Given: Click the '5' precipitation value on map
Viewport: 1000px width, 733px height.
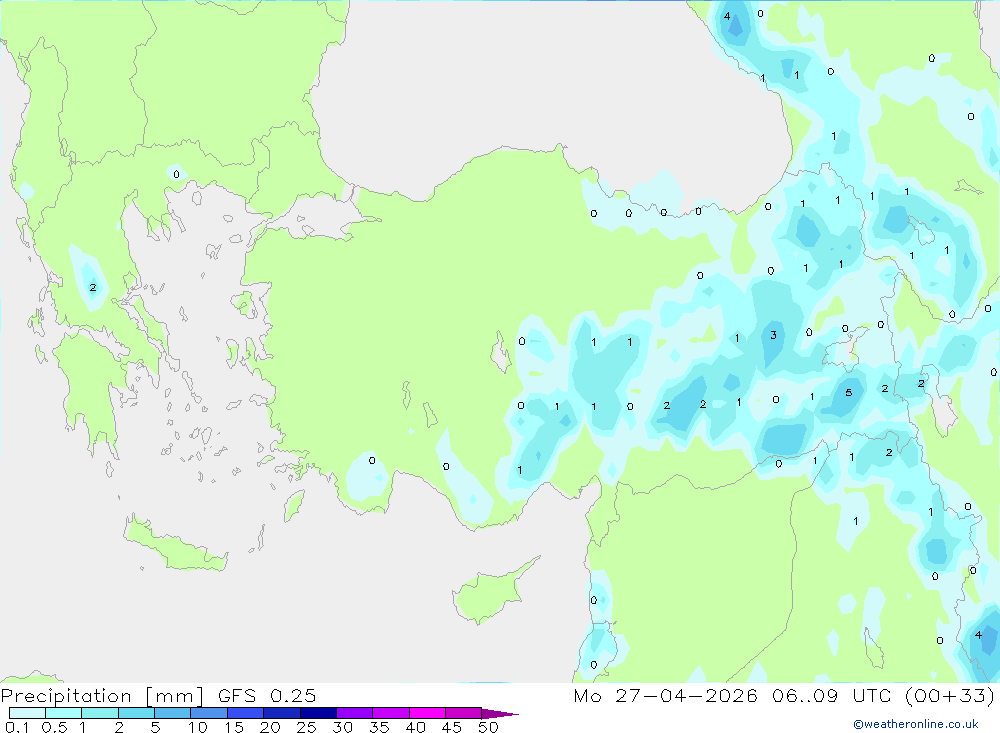Looking at the screenshot, I should pos(848,392).
